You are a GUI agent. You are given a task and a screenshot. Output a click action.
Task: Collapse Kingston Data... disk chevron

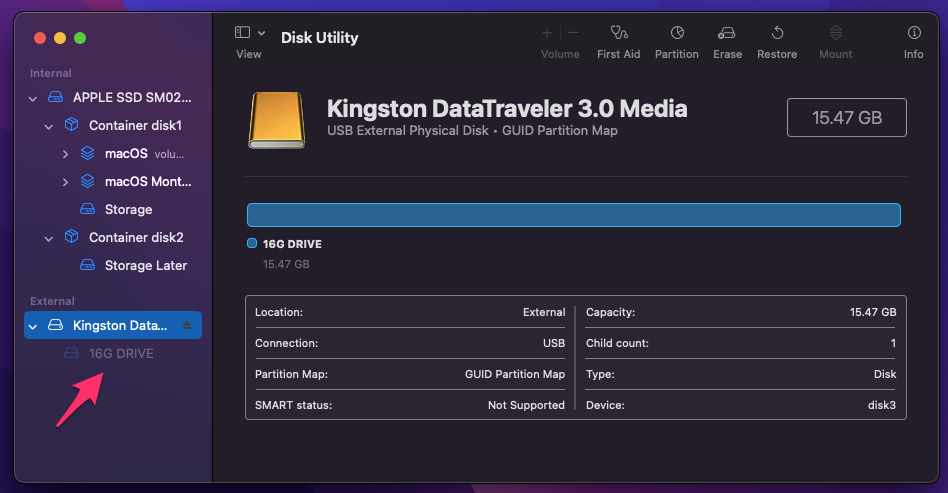pos(33,327)
